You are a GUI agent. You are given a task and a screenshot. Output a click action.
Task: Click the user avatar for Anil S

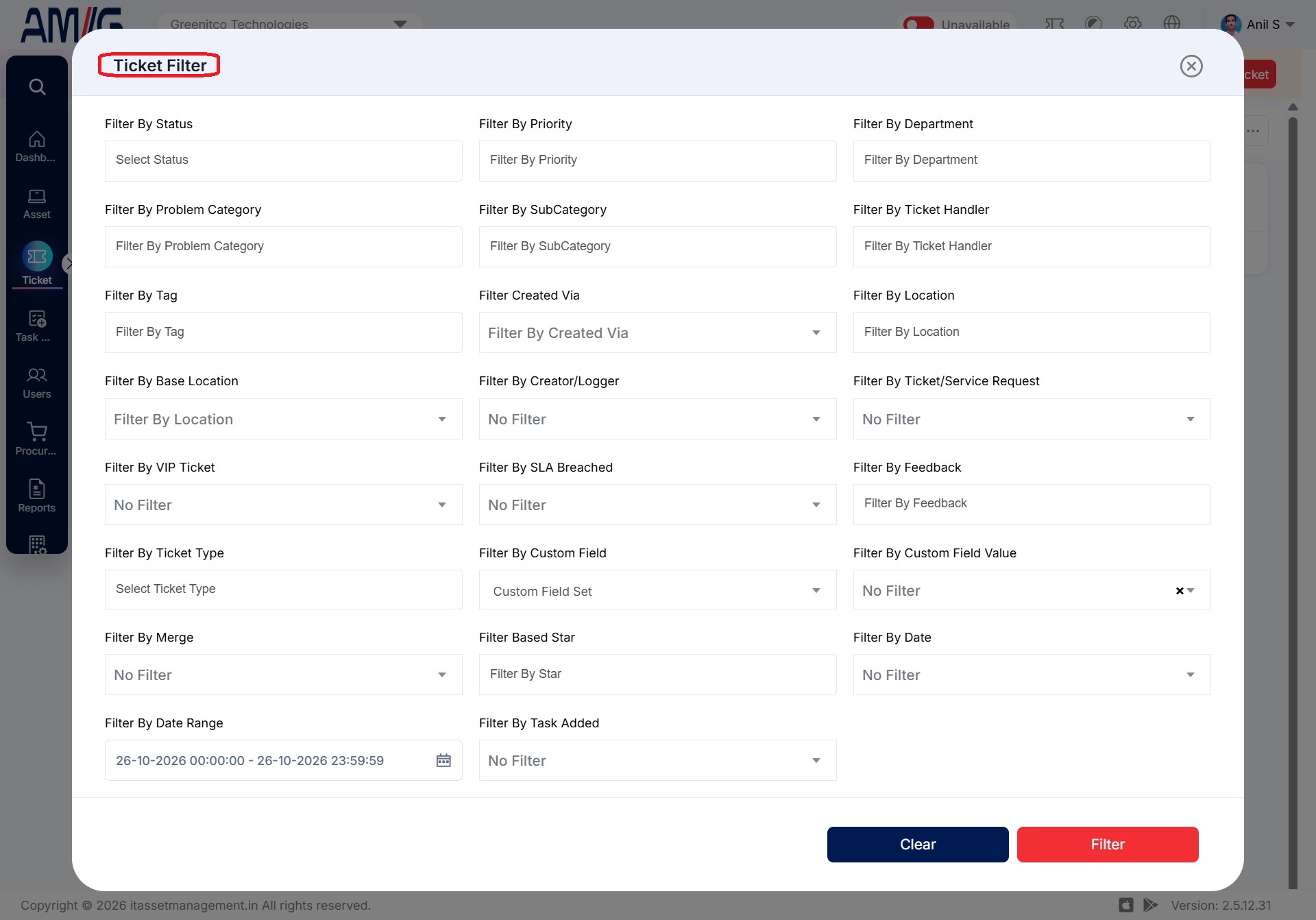[1231, 24]
